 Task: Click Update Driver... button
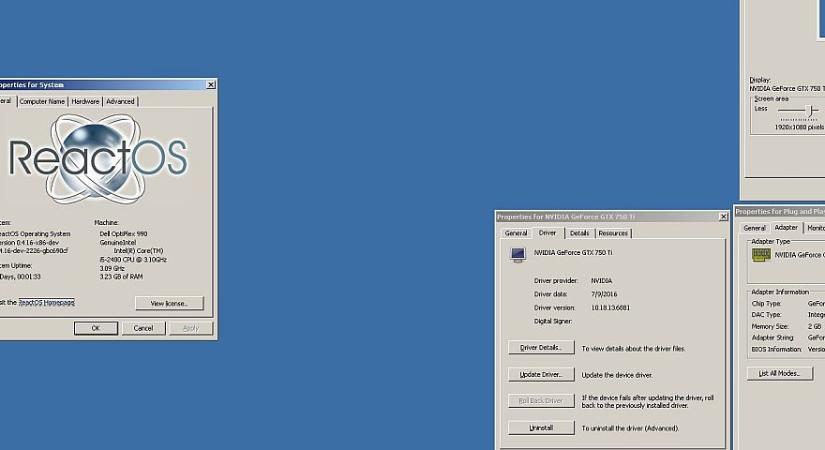[x=541, y=374]
